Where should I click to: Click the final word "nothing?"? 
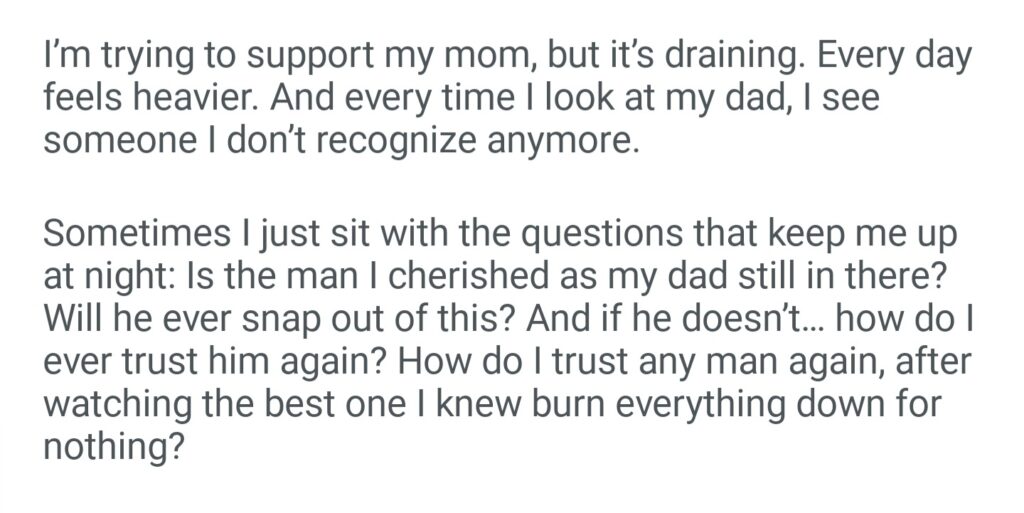coord(114,443)
